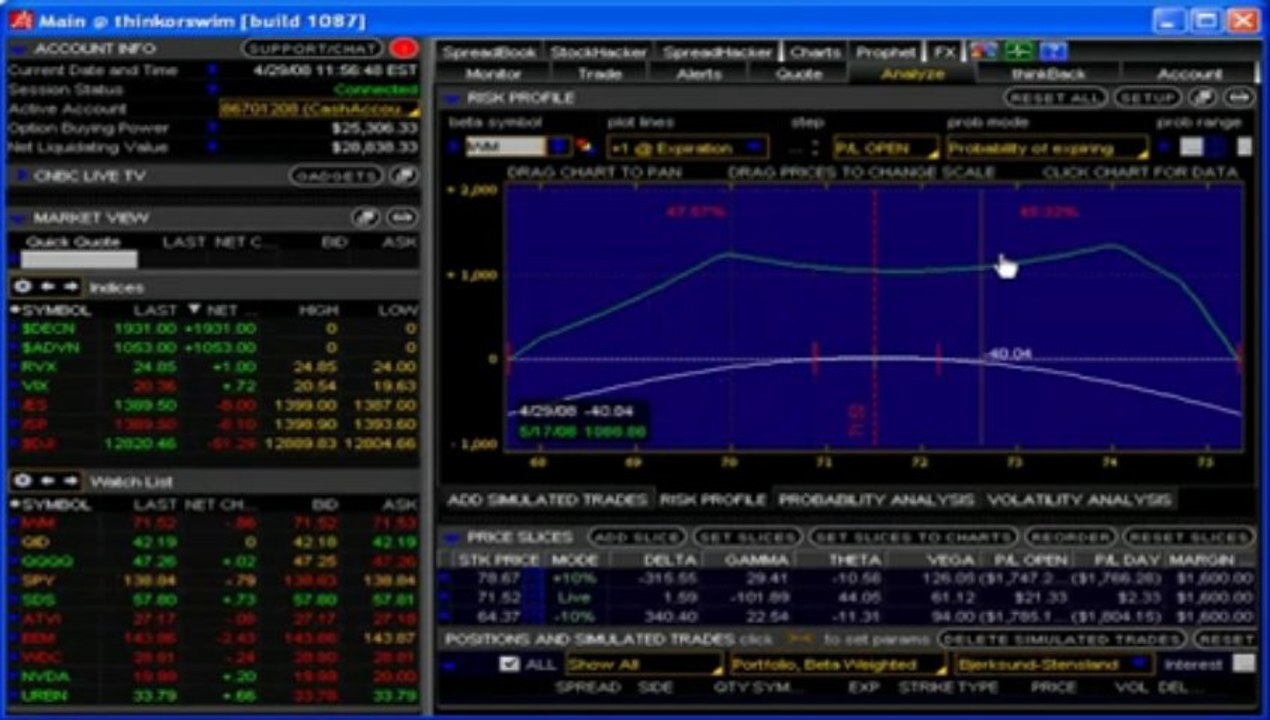This screenshot has height=720, width=1270.
Task: Click the Reset Slices button
Action: [1188, 537]
